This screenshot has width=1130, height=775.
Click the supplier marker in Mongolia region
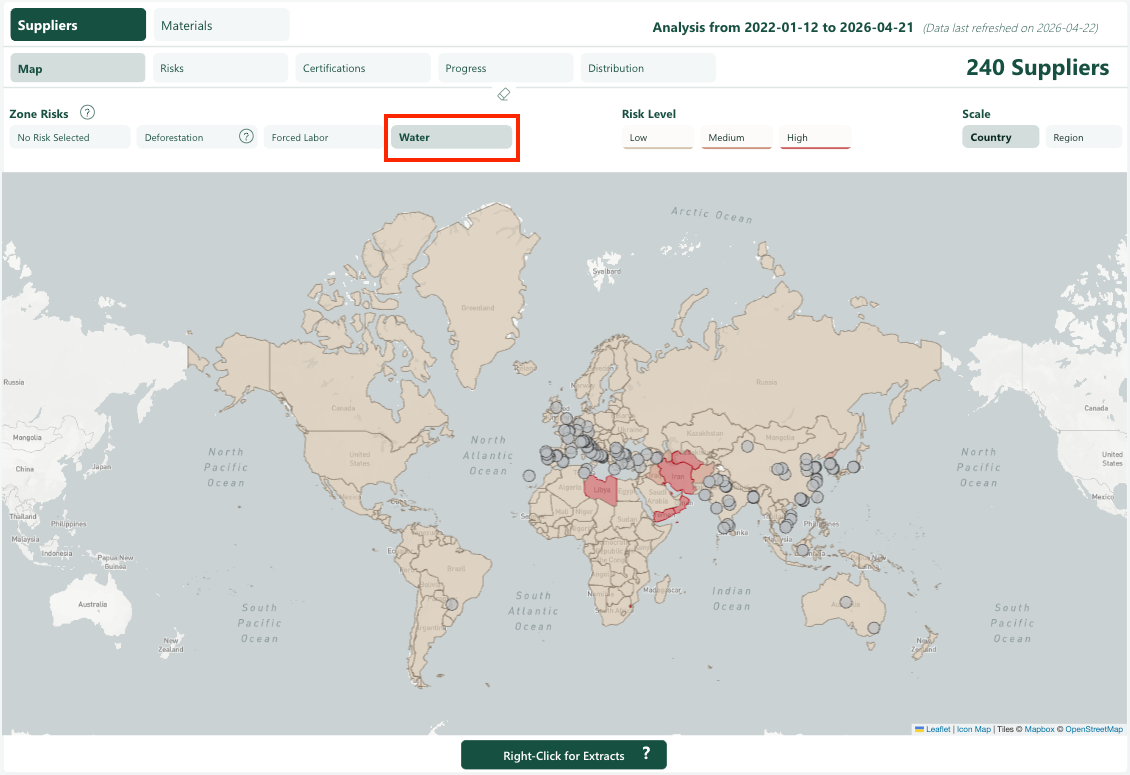click(747, 447)
